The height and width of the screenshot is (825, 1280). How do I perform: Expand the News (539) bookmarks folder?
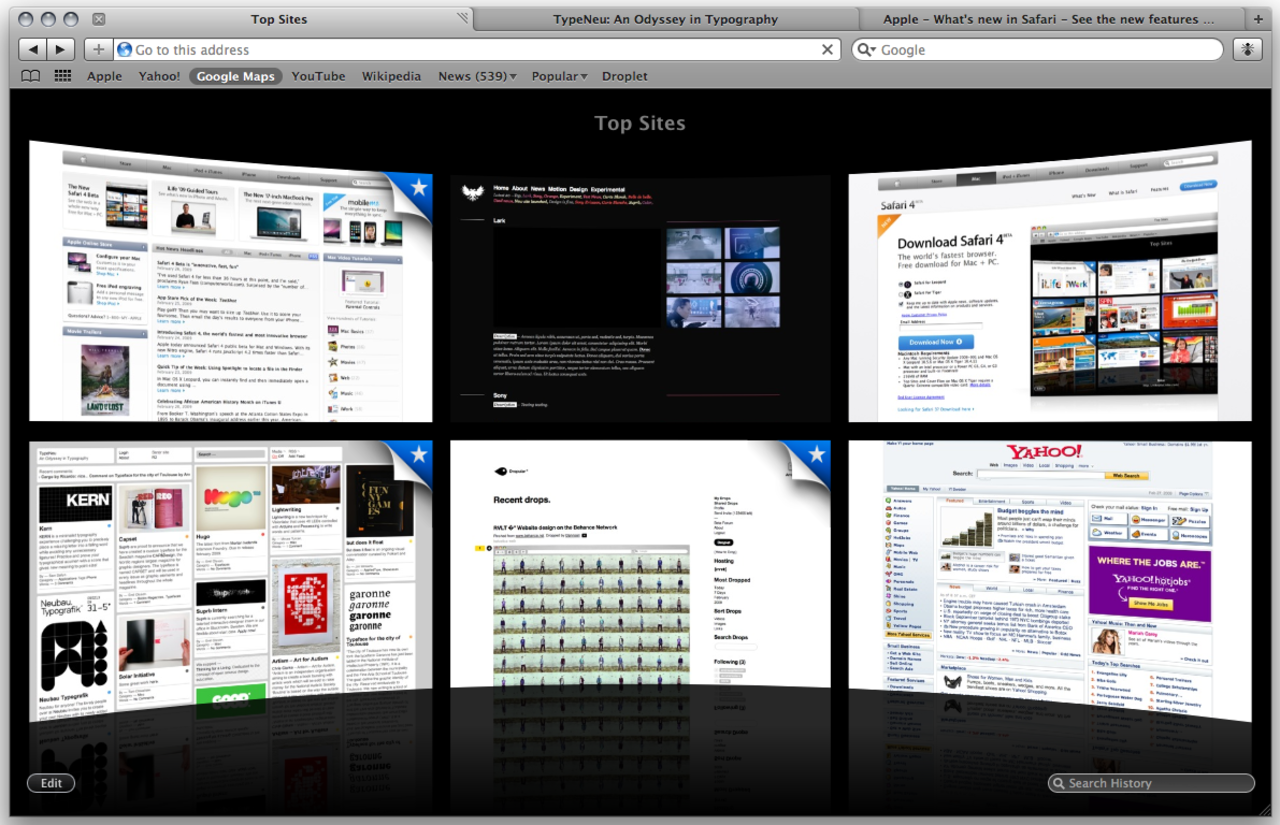477,76
